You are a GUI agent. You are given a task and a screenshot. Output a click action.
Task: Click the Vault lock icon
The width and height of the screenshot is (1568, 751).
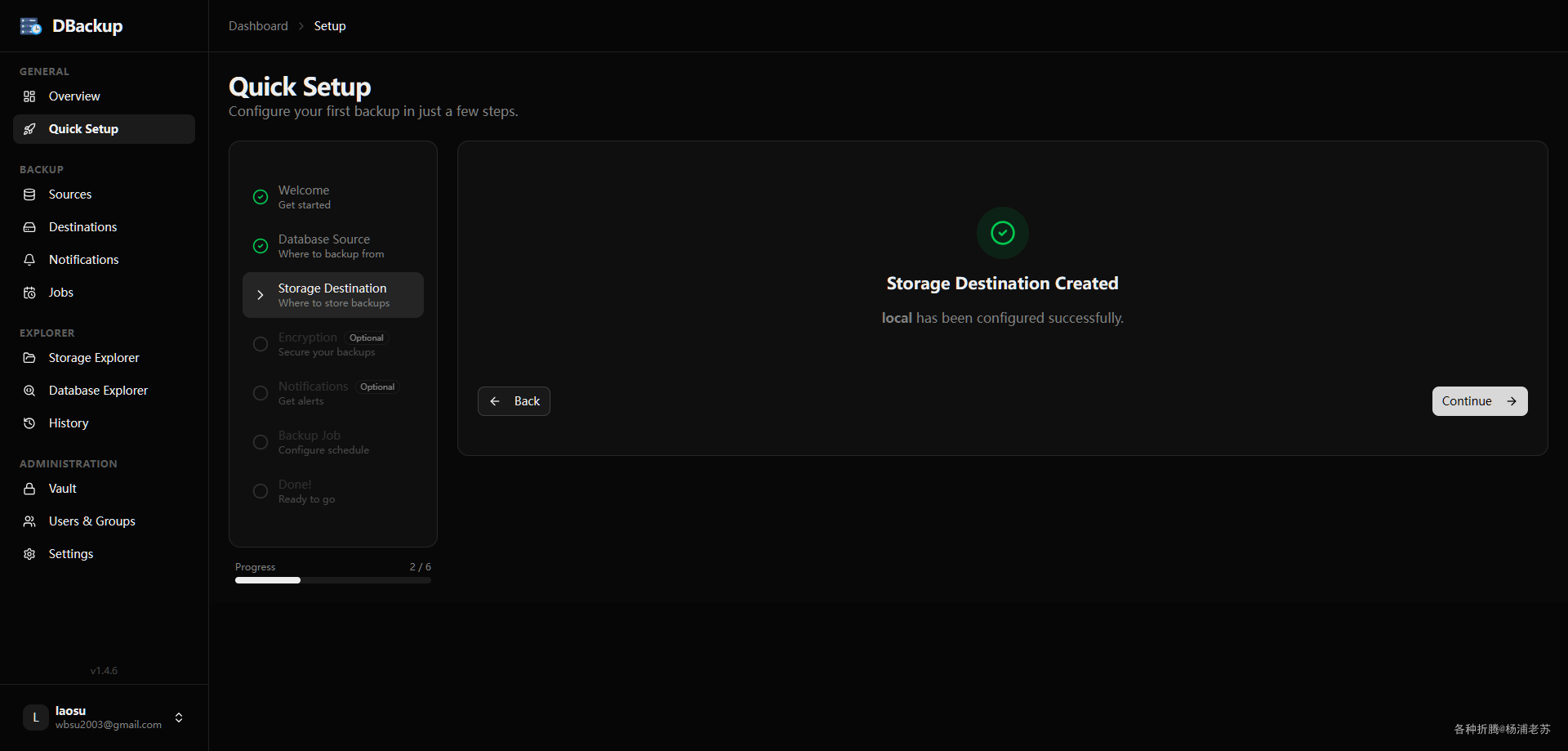(x=29, y=489)
